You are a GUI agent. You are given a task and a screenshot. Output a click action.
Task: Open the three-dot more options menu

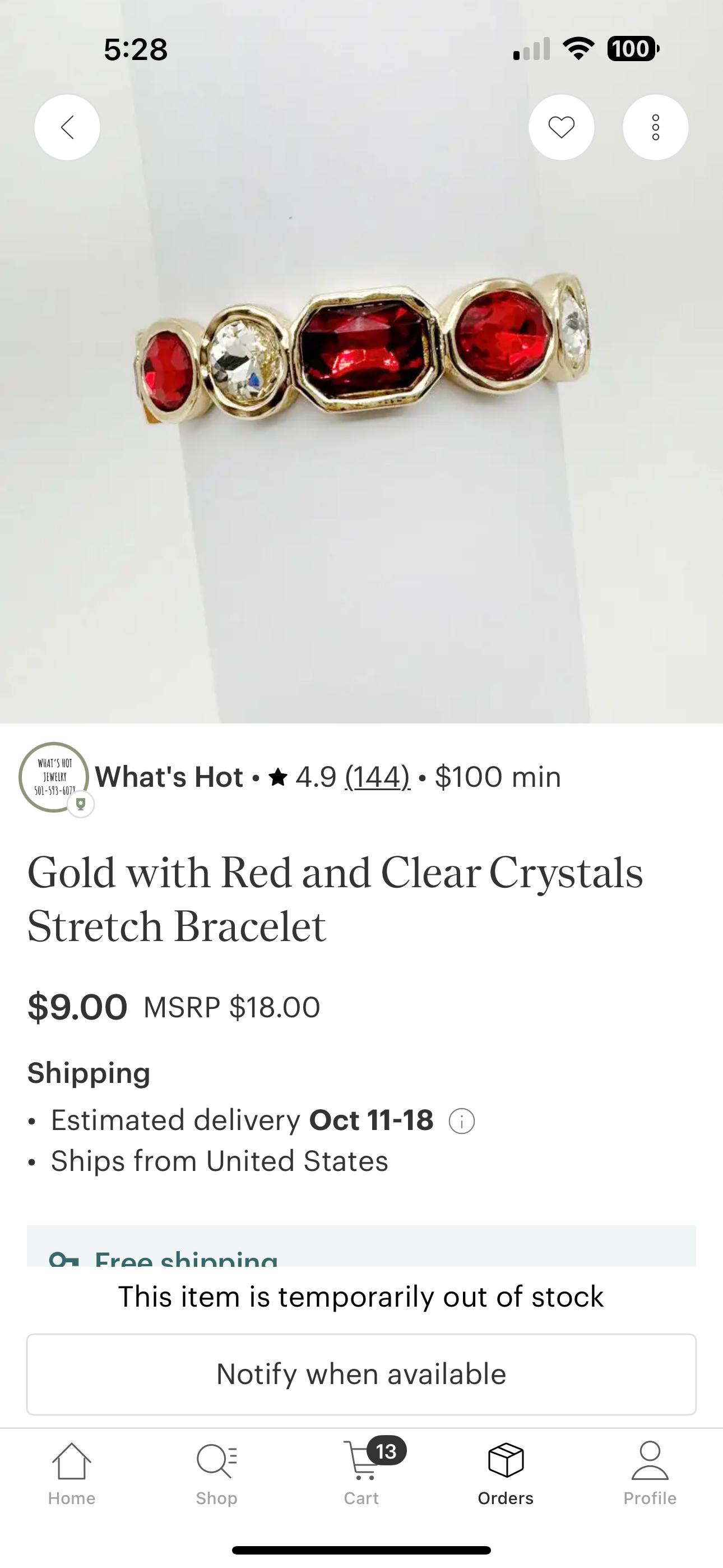655,127
